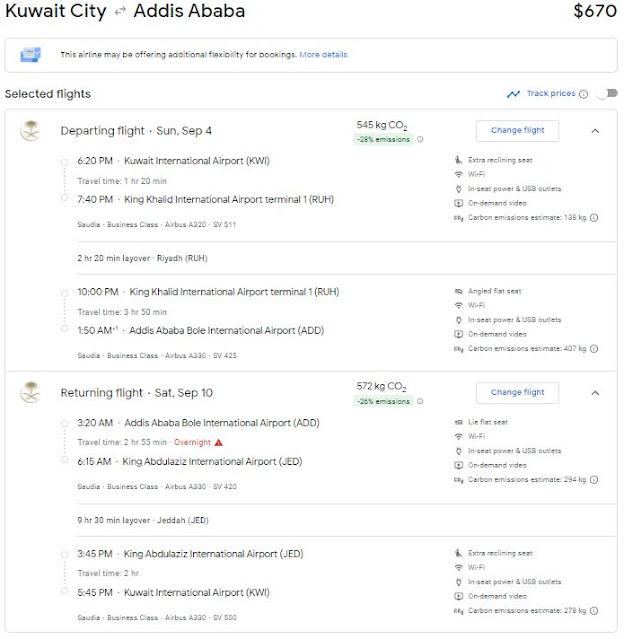Click info icon for 294 kg carbon estimate

point(594,480)
